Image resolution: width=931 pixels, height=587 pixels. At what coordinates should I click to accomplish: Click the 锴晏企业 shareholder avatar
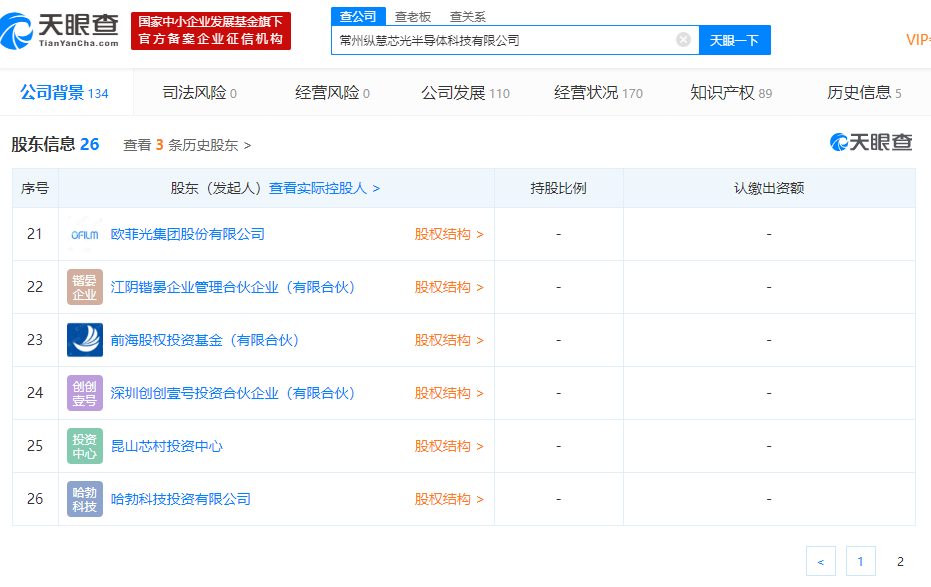pos(85,287)
